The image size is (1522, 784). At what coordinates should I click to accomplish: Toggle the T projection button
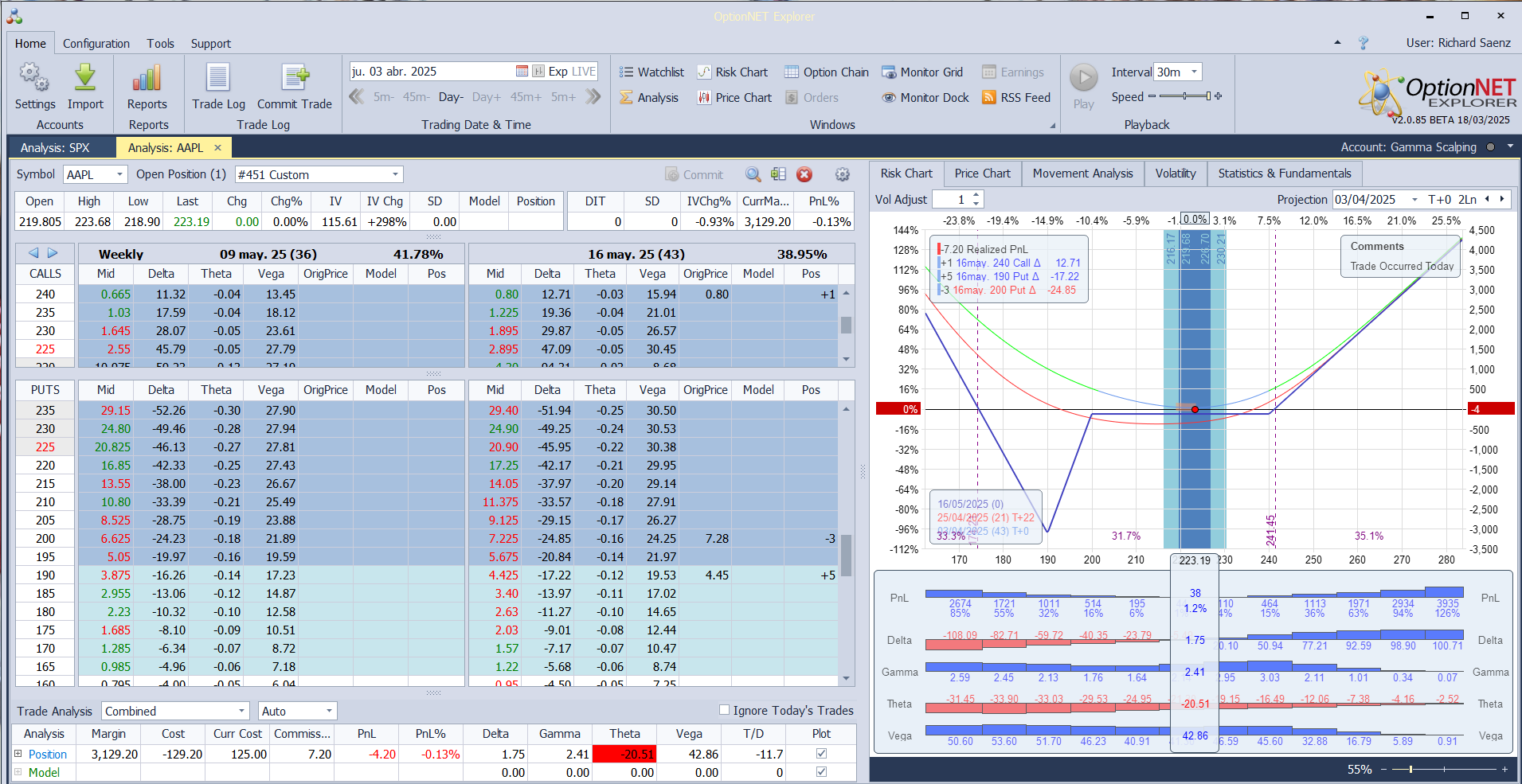pos(1431,200)
